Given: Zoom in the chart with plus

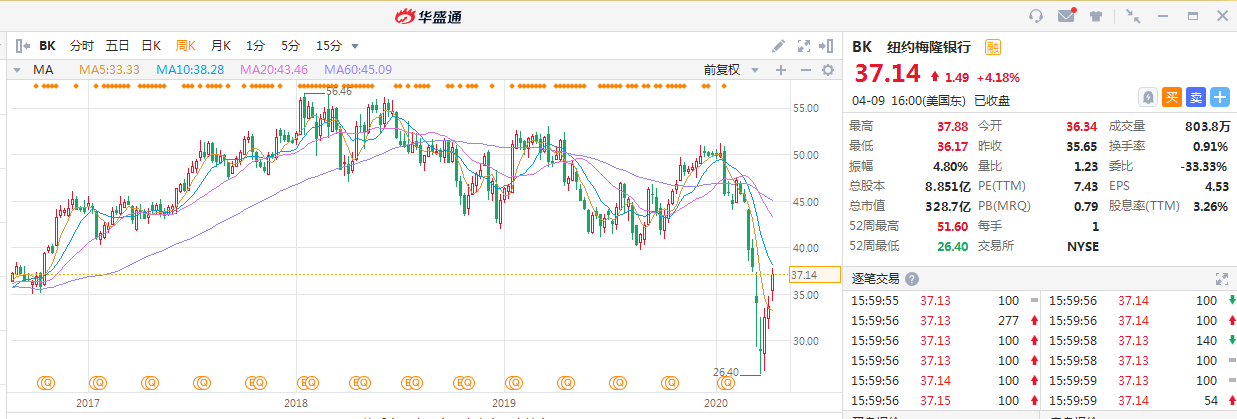Looking at the screenshot, I should click(x=780, y=70).
